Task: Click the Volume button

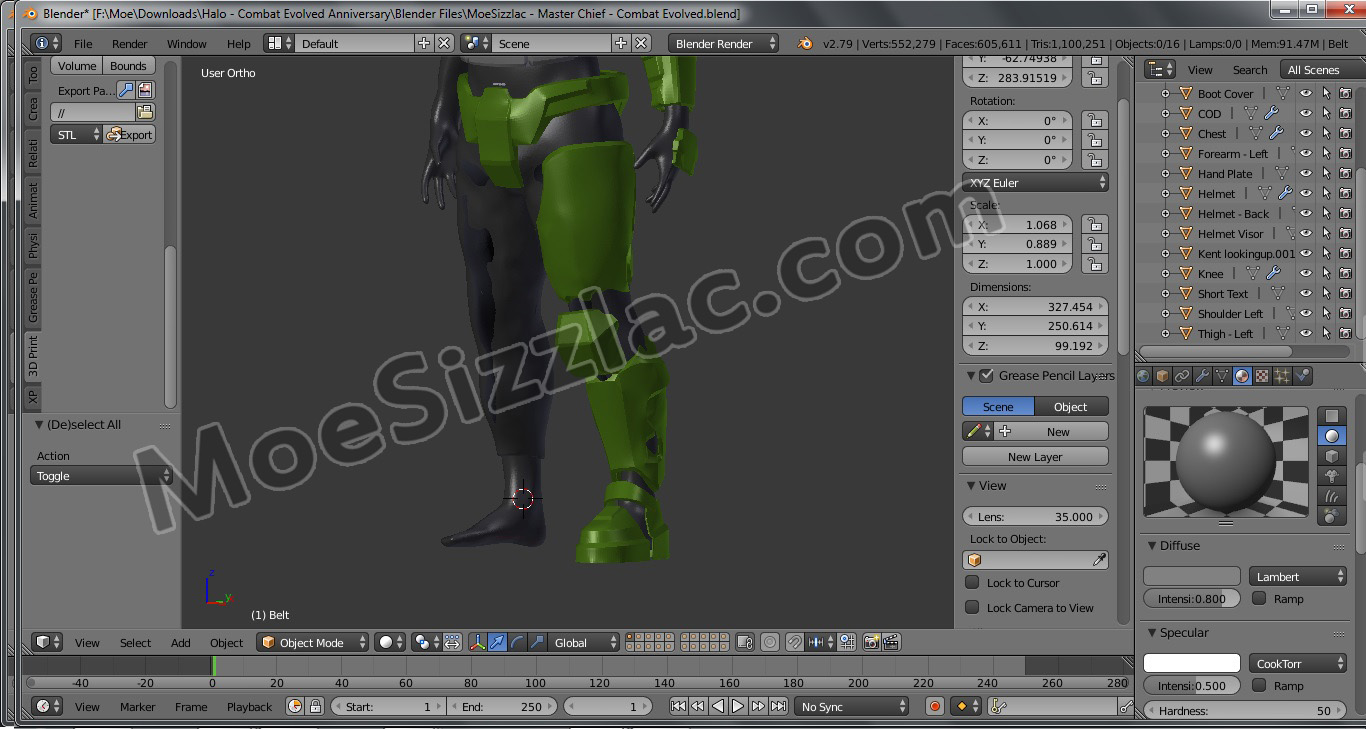Action: point(77,66)
